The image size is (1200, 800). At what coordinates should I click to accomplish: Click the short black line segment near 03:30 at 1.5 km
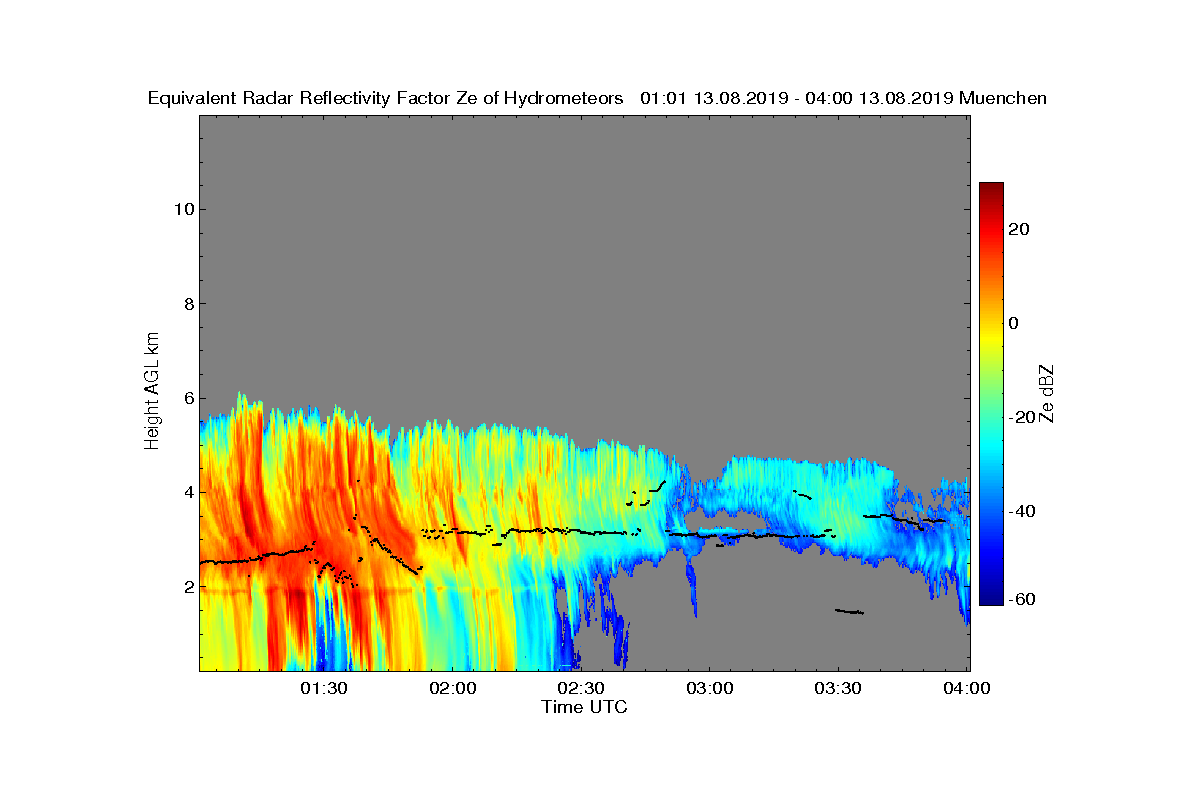849,611
